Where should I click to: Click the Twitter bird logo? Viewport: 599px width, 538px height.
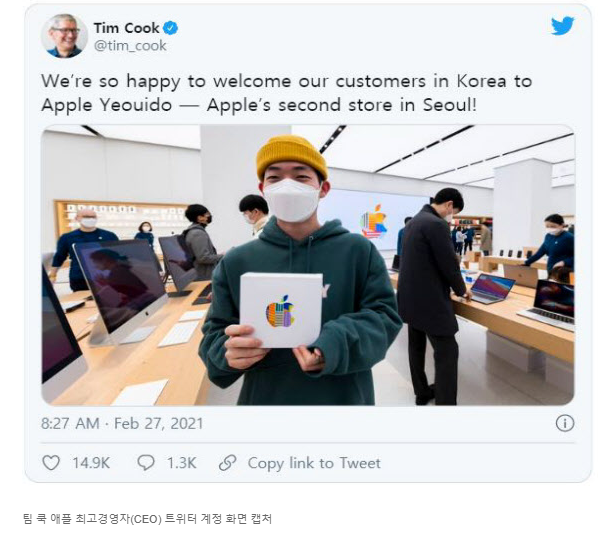[562, 26]
